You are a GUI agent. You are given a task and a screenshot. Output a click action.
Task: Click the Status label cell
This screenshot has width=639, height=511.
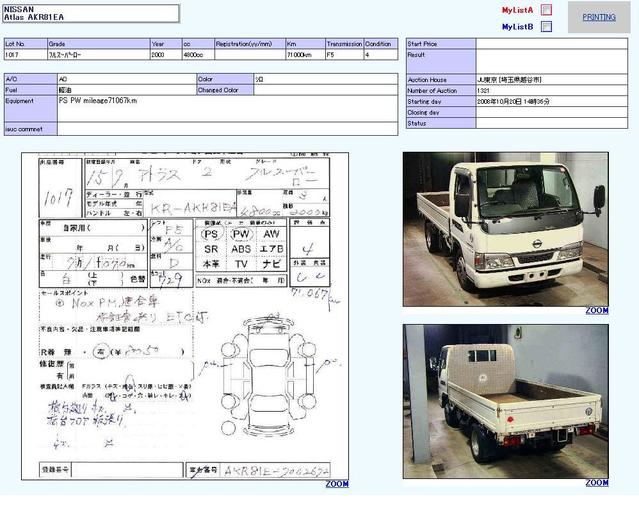point(441,123)
